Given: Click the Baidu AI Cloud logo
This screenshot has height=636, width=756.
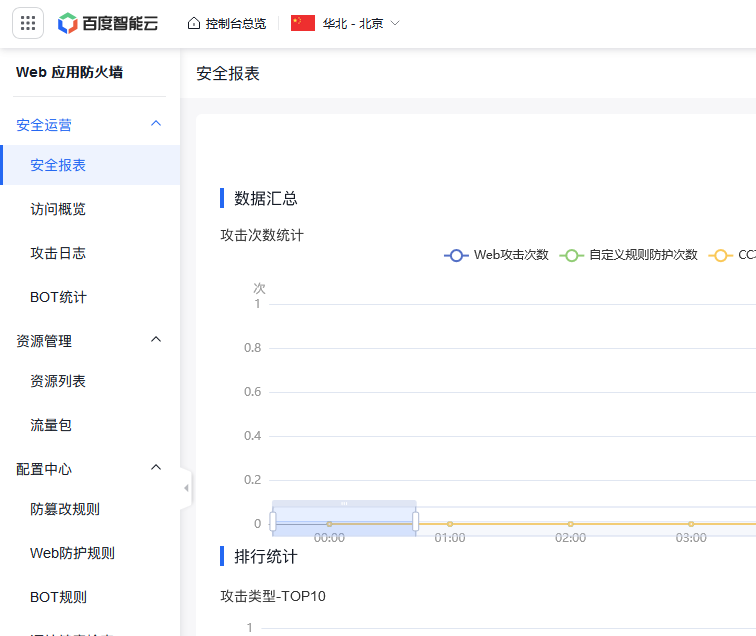Looking at the screenshot, I should pyautogui.click(x=108, y=23).
